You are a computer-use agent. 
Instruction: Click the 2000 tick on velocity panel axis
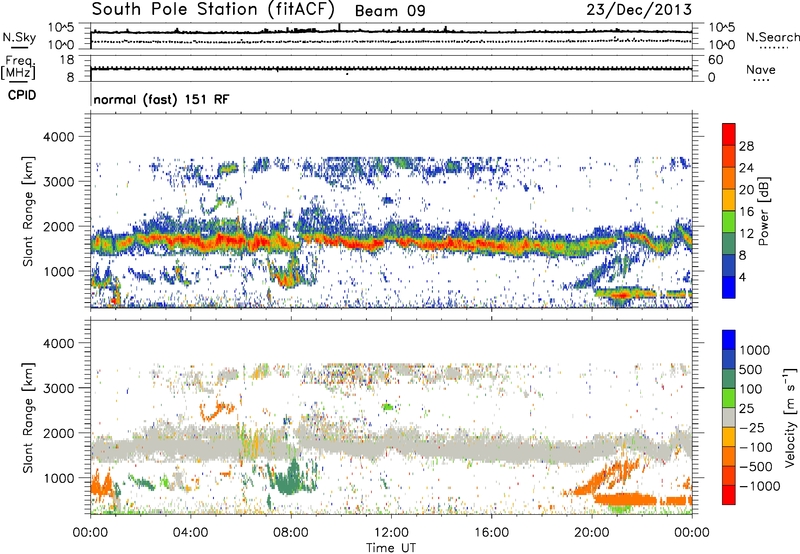[58, 433]
